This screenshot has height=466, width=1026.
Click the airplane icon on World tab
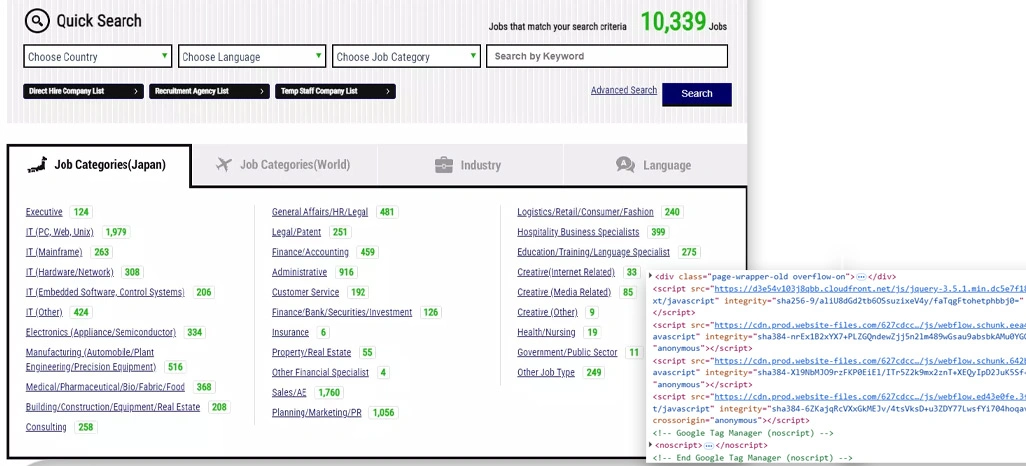(x=224, y=165)
